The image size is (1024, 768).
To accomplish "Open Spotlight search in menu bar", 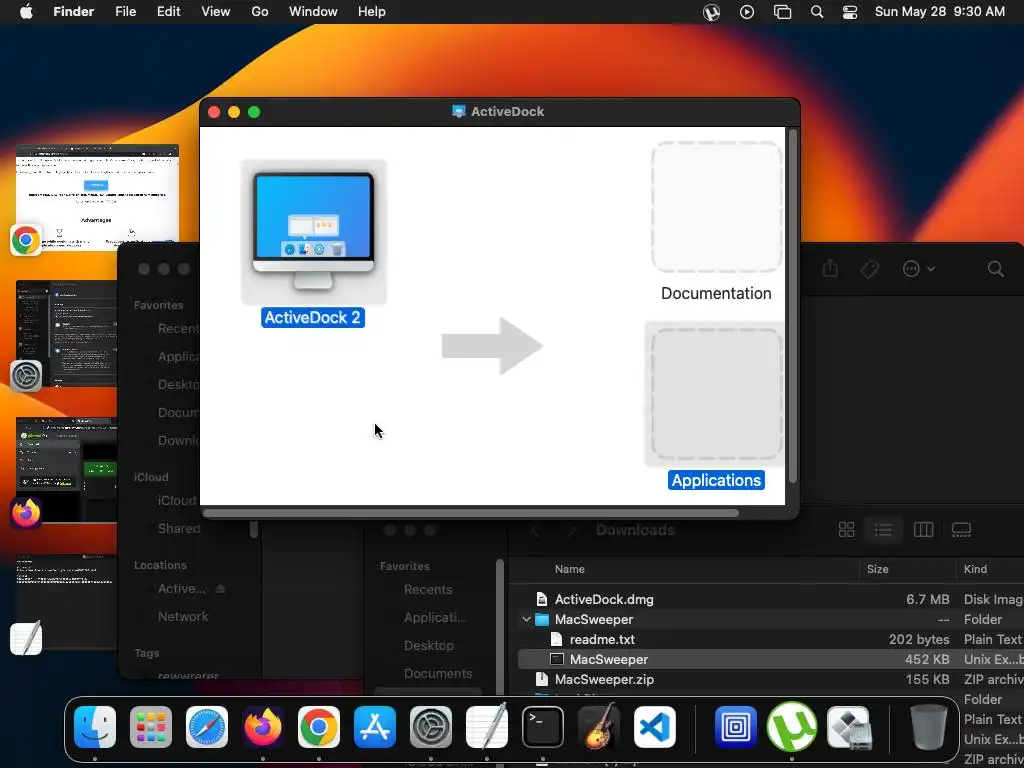I will click(x=817, y=12).
